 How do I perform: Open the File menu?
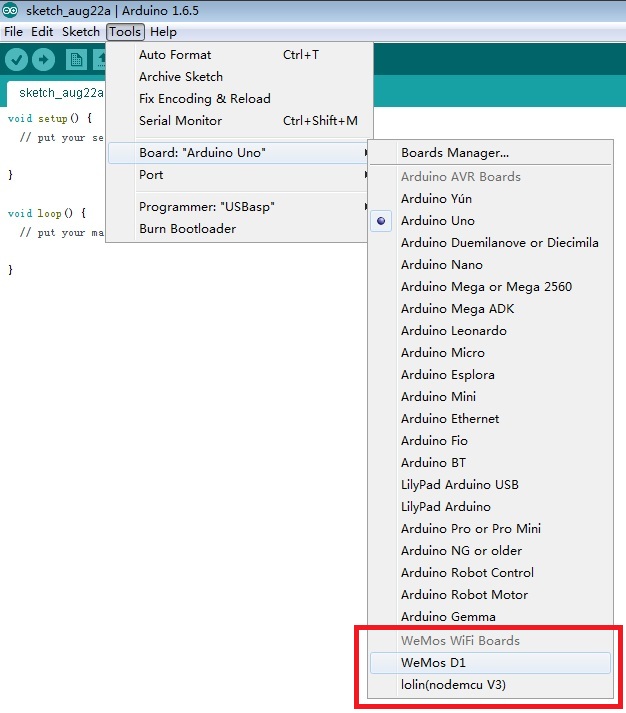click(13, 32)
